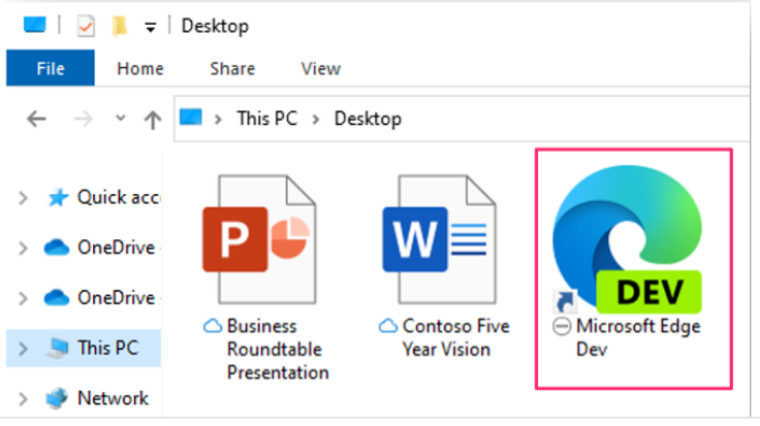Click Business Roundtable Presentation file name
Viewport: 760px width, 426px height.
278,349
